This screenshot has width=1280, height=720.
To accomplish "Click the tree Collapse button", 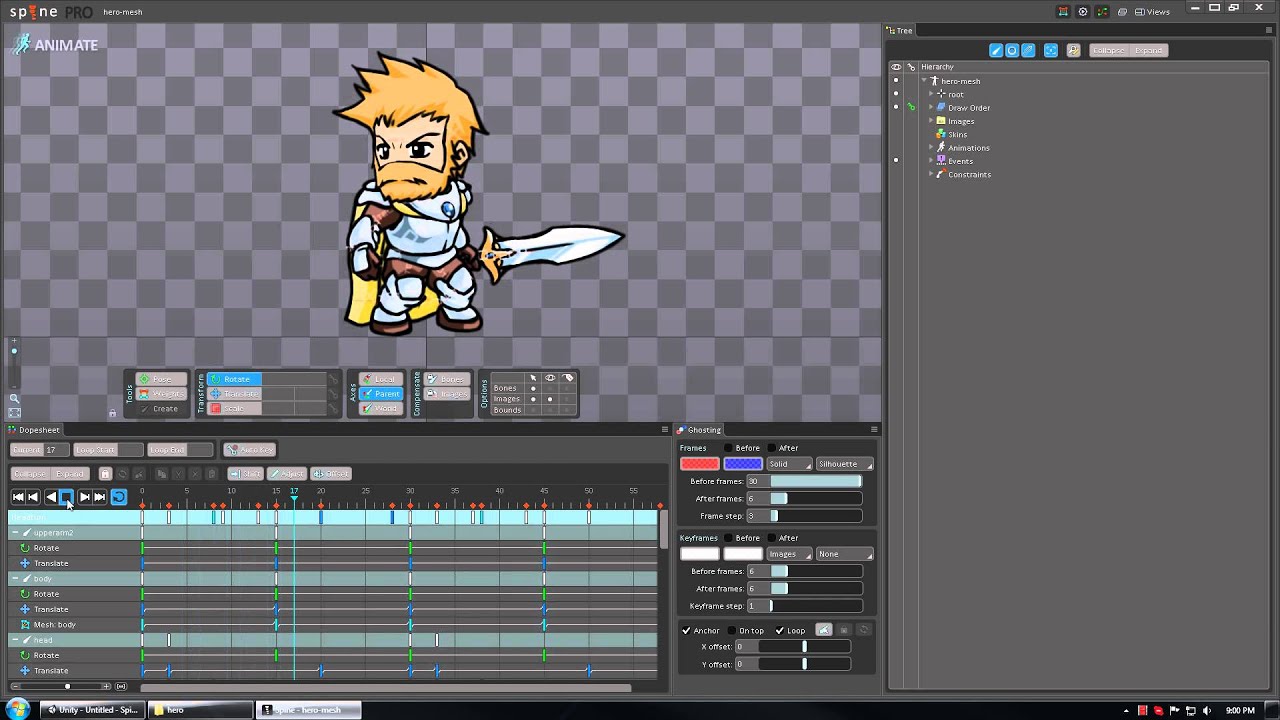I will click(x=1108, y=51).
